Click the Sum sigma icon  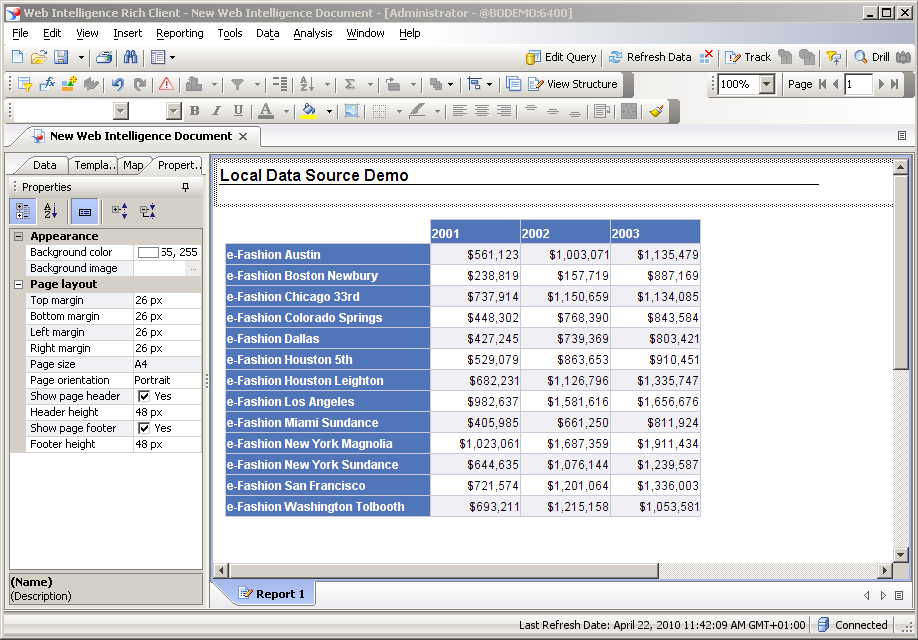pos(350,84)
